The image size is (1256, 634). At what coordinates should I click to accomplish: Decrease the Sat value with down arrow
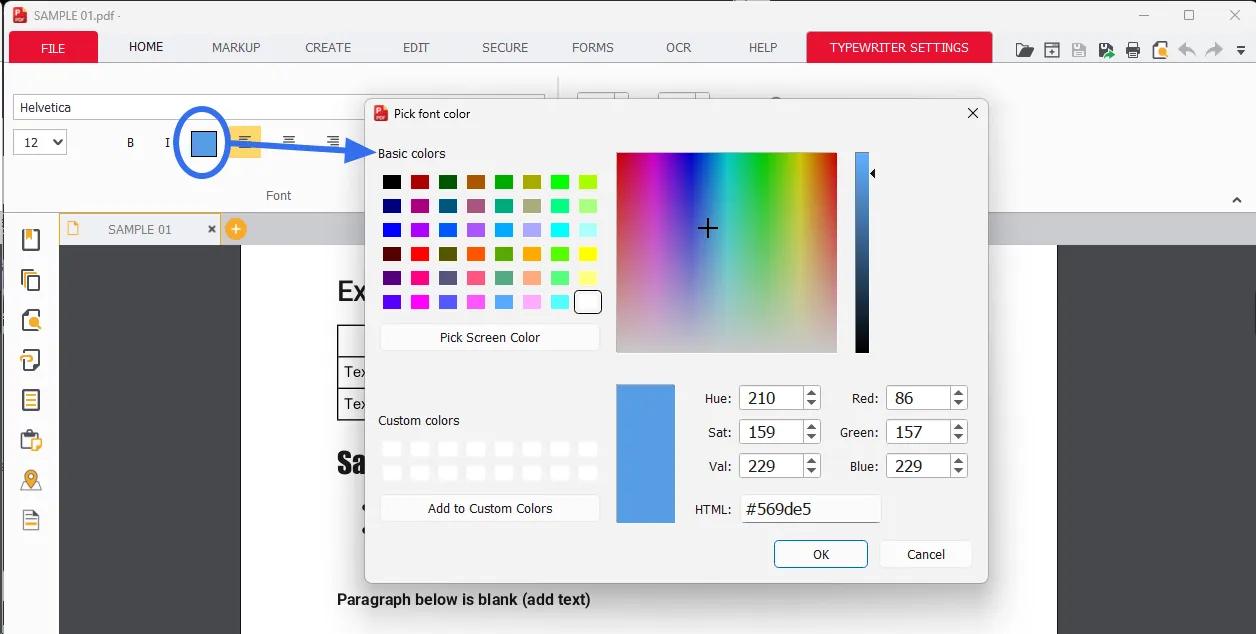[x=812, y=438]
